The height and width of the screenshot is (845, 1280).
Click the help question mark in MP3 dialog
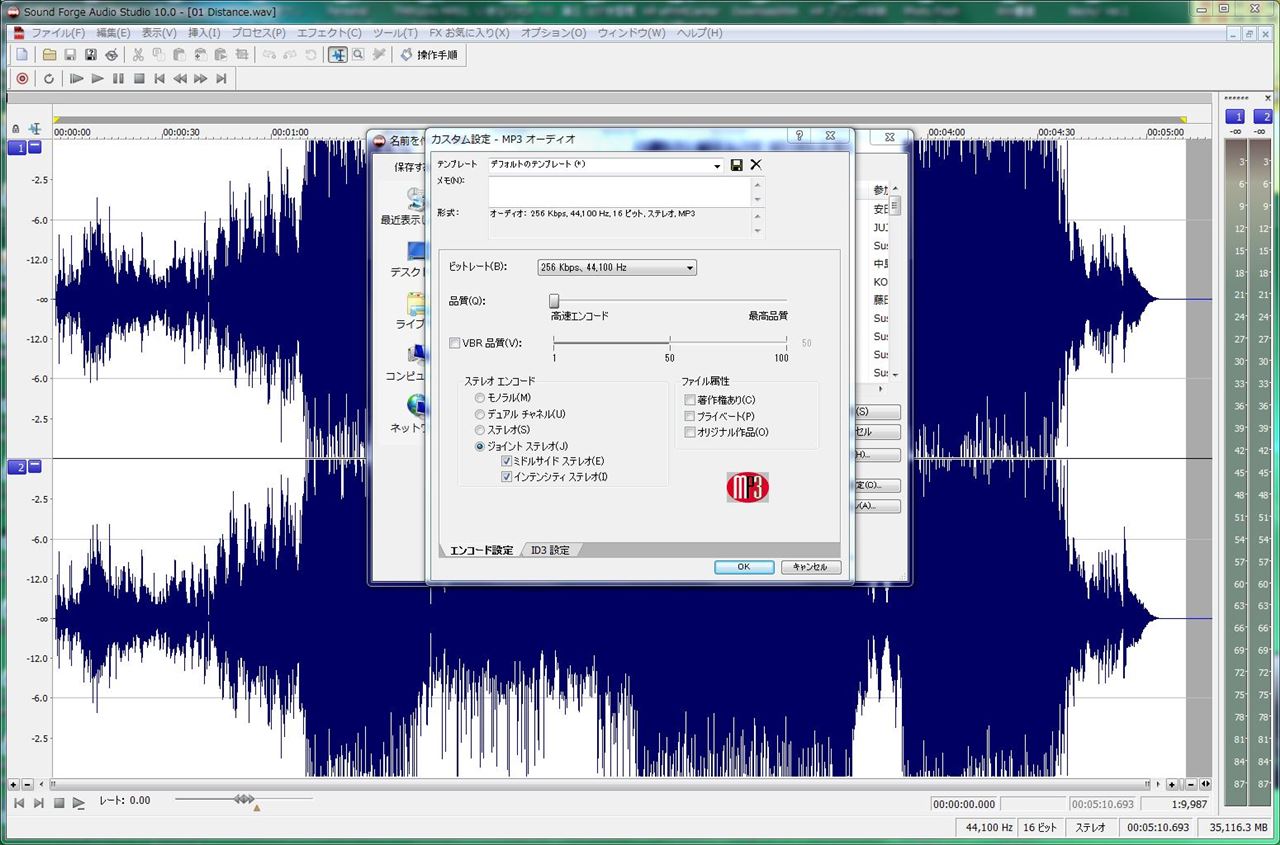coord(800,135)
